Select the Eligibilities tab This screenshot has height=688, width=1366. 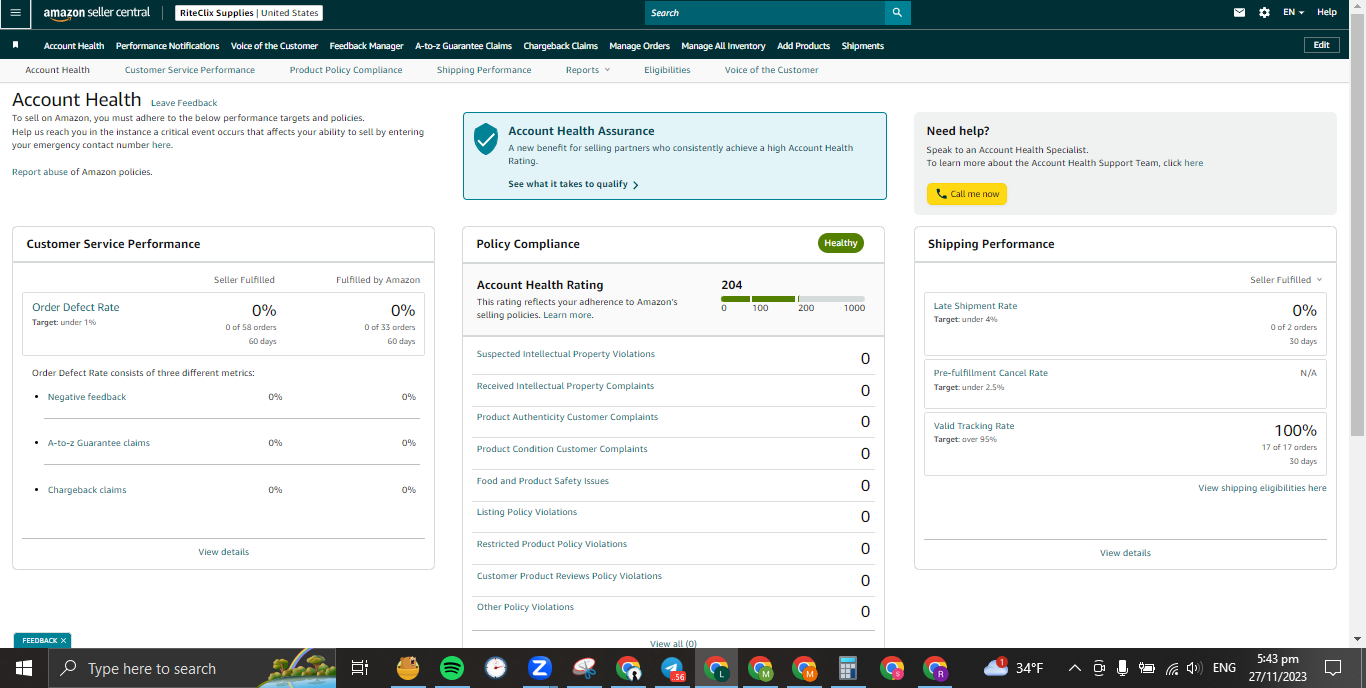(x=667, y=70)
